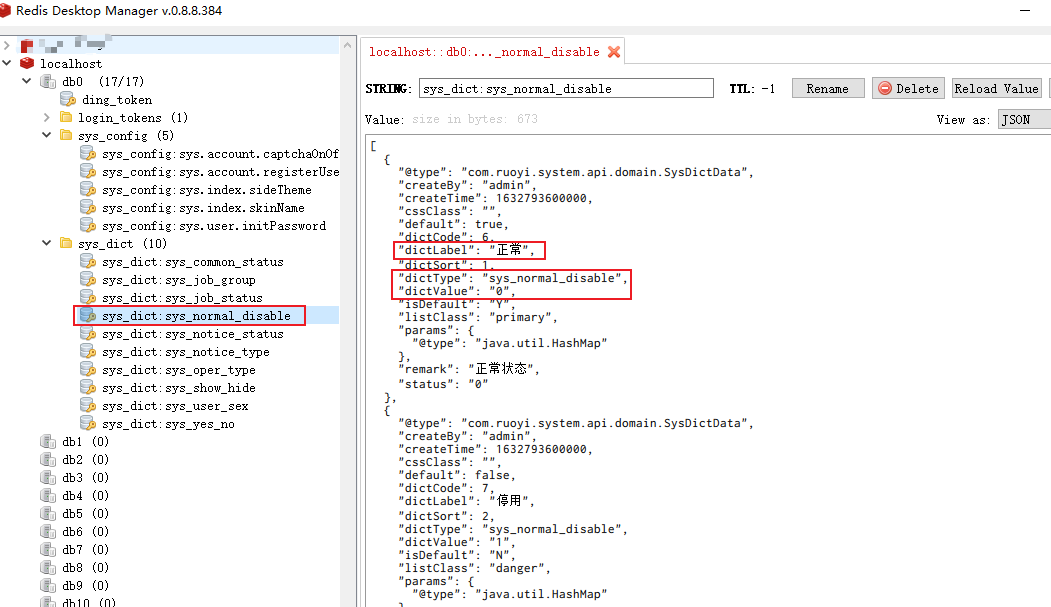Click the red icon on Delete button
This screenshot has height=607, width=1051.
coord(885,88)
